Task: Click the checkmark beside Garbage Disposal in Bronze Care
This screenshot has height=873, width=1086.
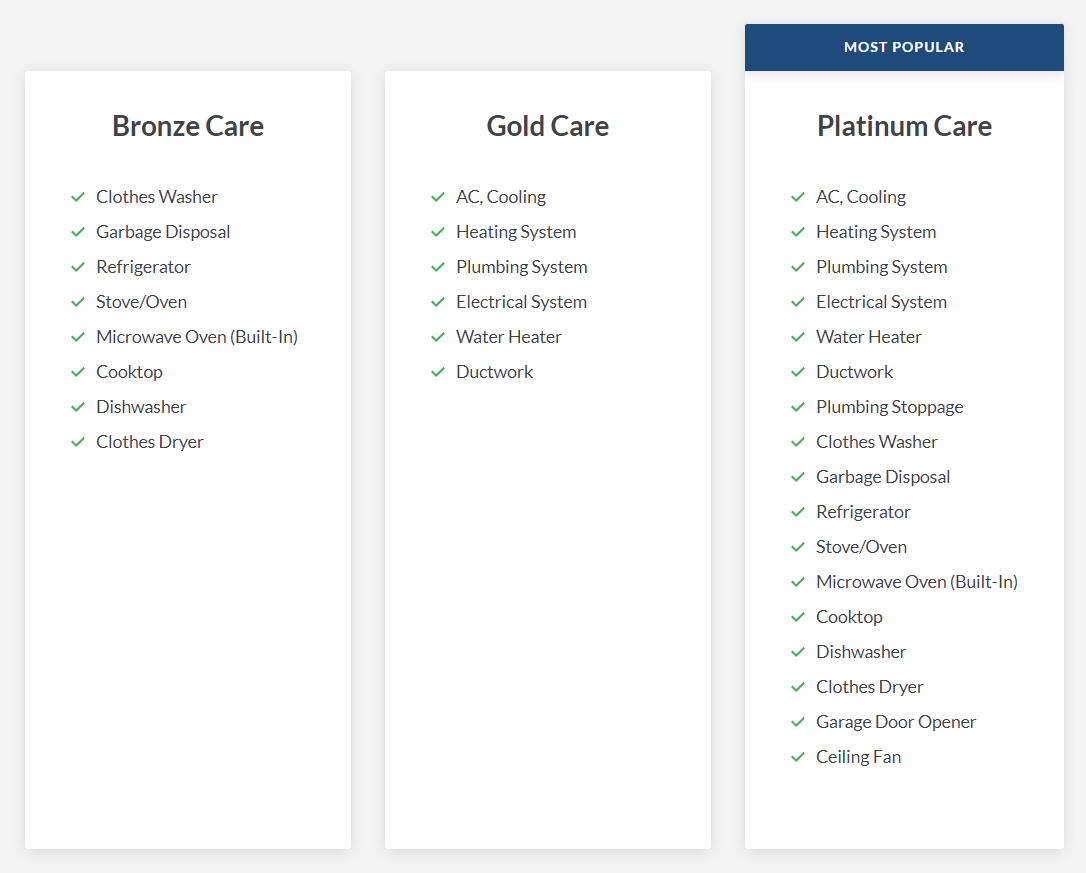Action: click(78, 232)
